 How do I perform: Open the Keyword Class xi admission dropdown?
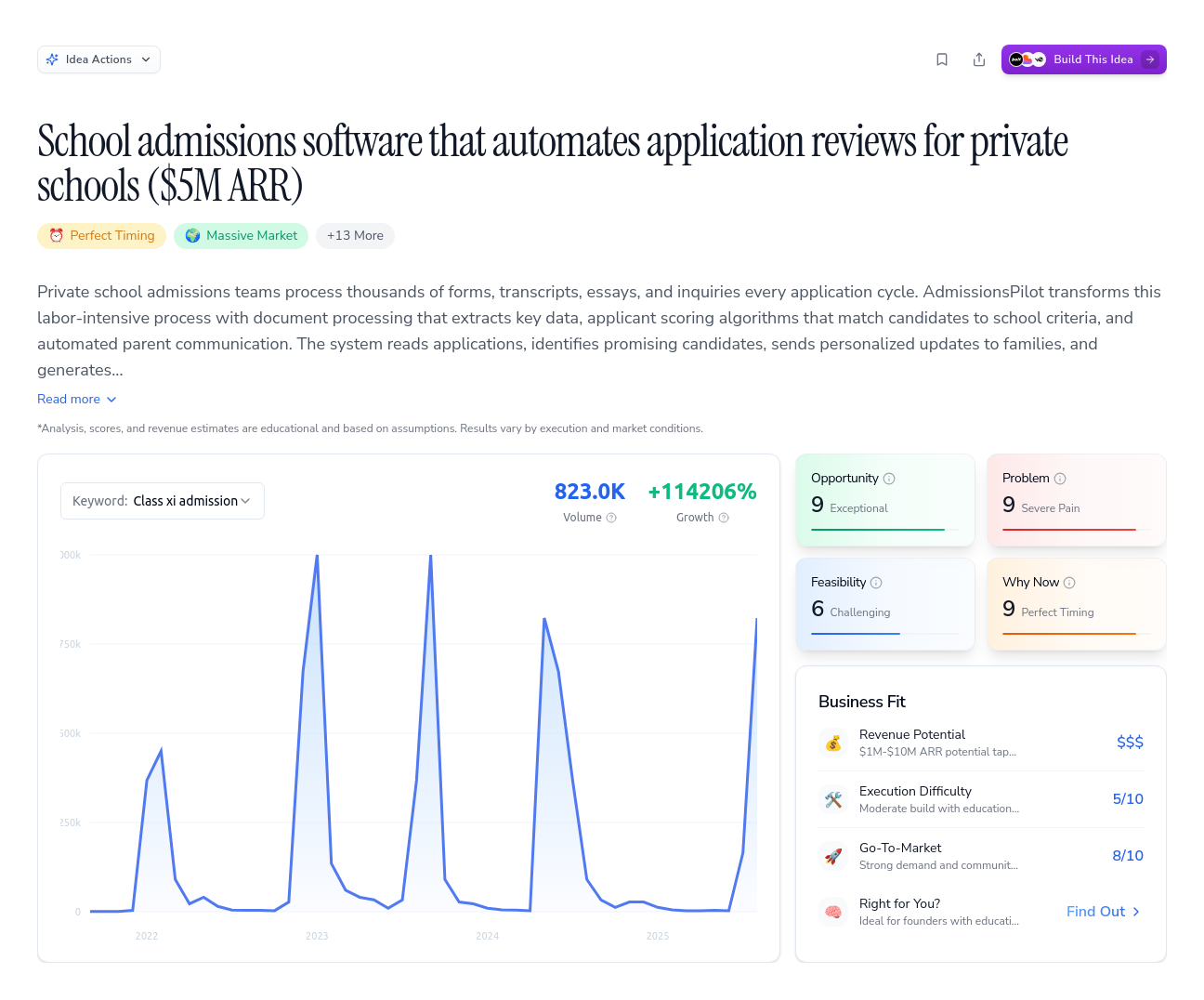163,501
